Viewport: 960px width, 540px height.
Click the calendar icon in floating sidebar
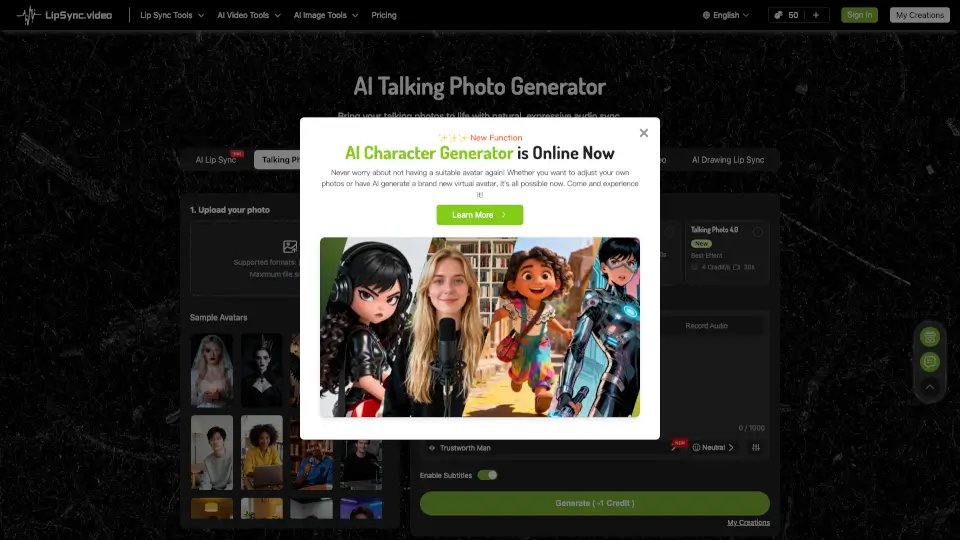[930, 337]
